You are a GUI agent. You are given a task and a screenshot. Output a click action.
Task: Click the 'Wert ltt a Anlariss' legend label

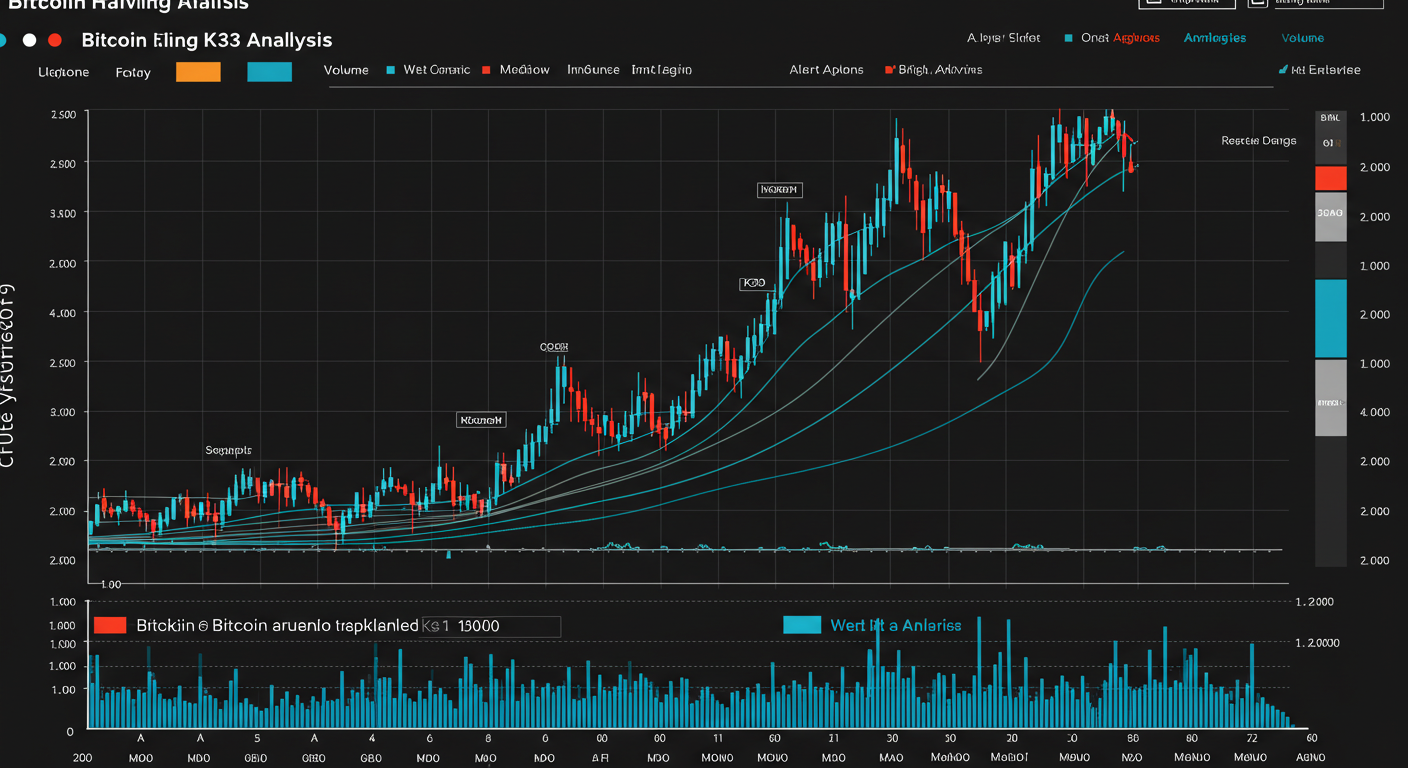(x=896, y=625)
